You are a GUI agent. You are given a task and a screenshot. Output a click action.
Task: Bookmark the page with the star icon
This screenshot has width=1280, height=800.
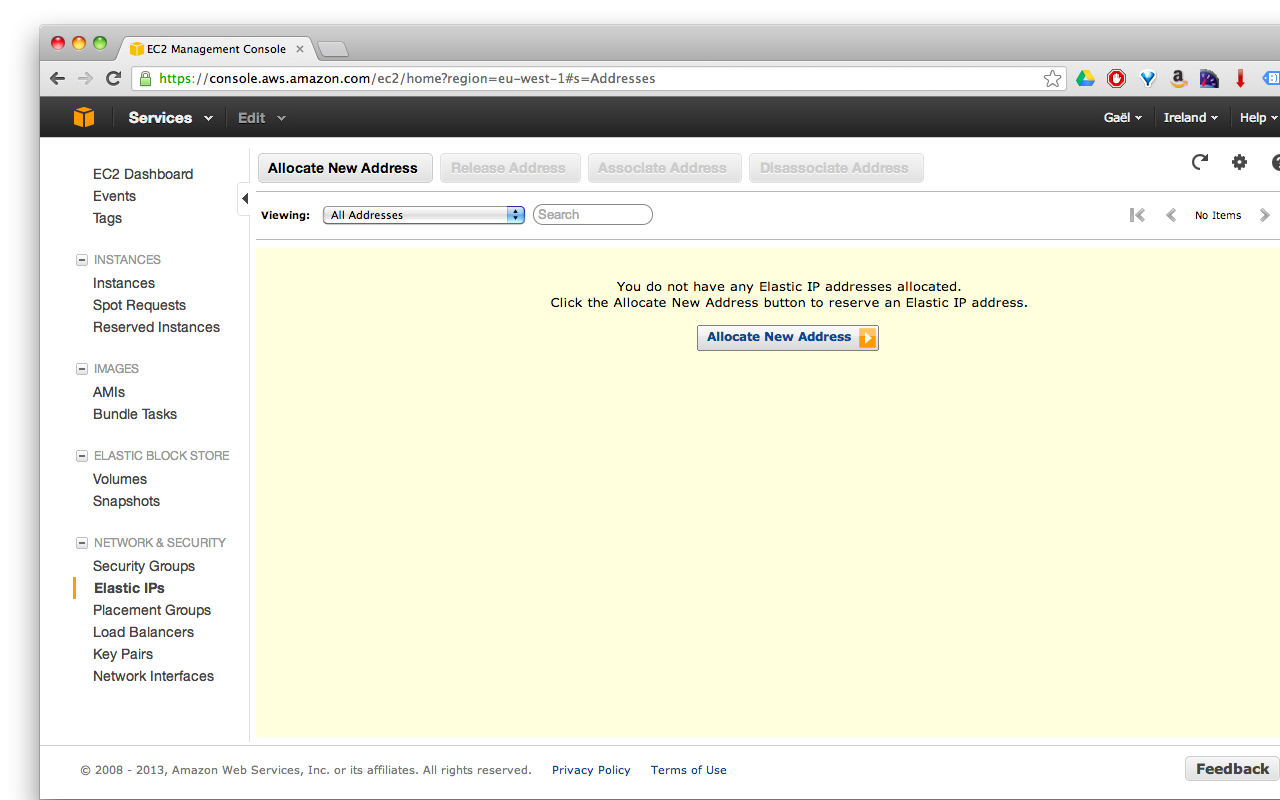(x=1052, y=77)
